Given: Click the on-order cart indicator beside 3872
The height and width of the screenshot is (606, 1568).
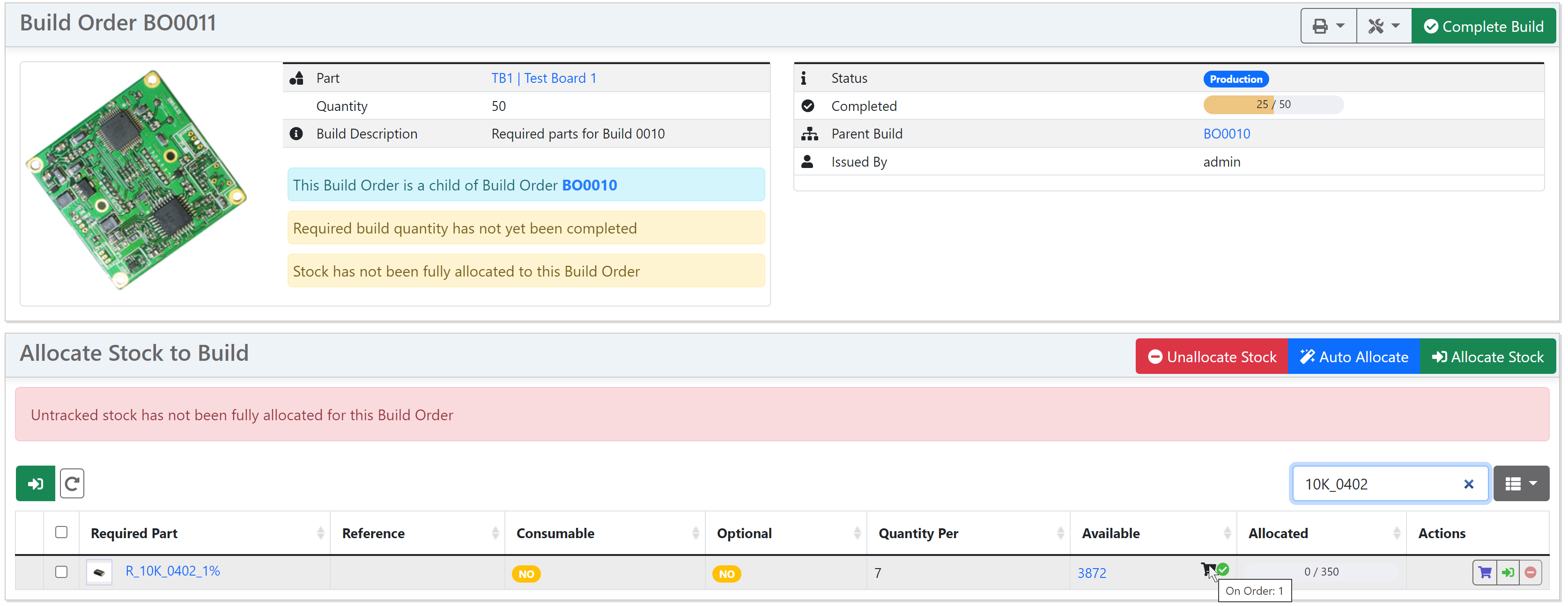Looking at the screenshot, I should click(x=1211, y=570).
